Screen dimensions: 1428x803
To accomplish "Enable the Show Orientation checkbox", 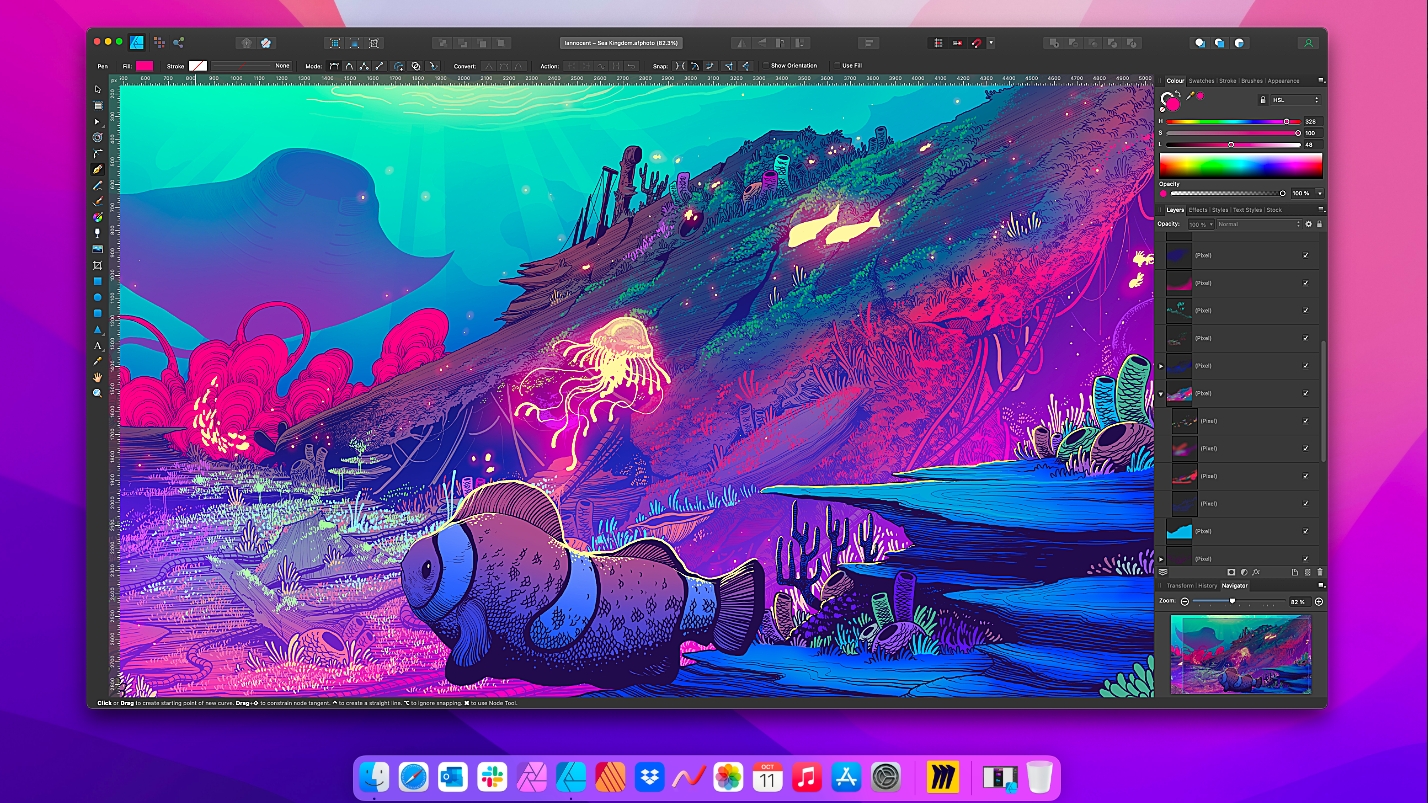I will pos(766,66).
